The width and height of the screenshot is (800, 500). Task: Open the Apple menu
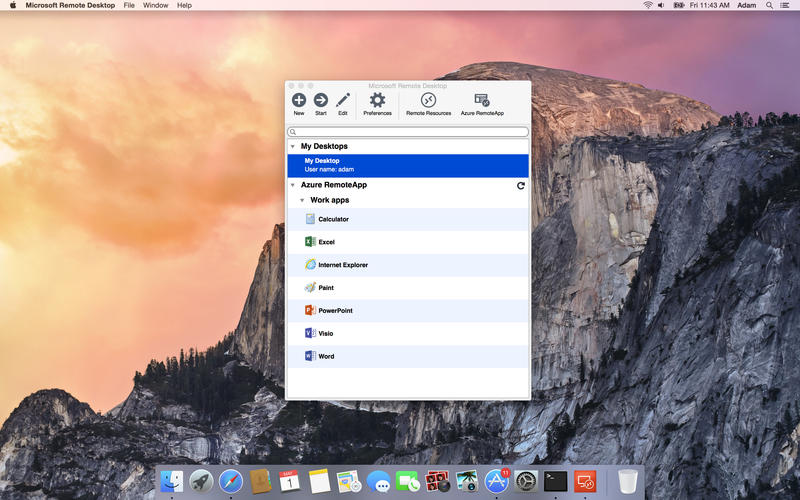click(13, 5)
